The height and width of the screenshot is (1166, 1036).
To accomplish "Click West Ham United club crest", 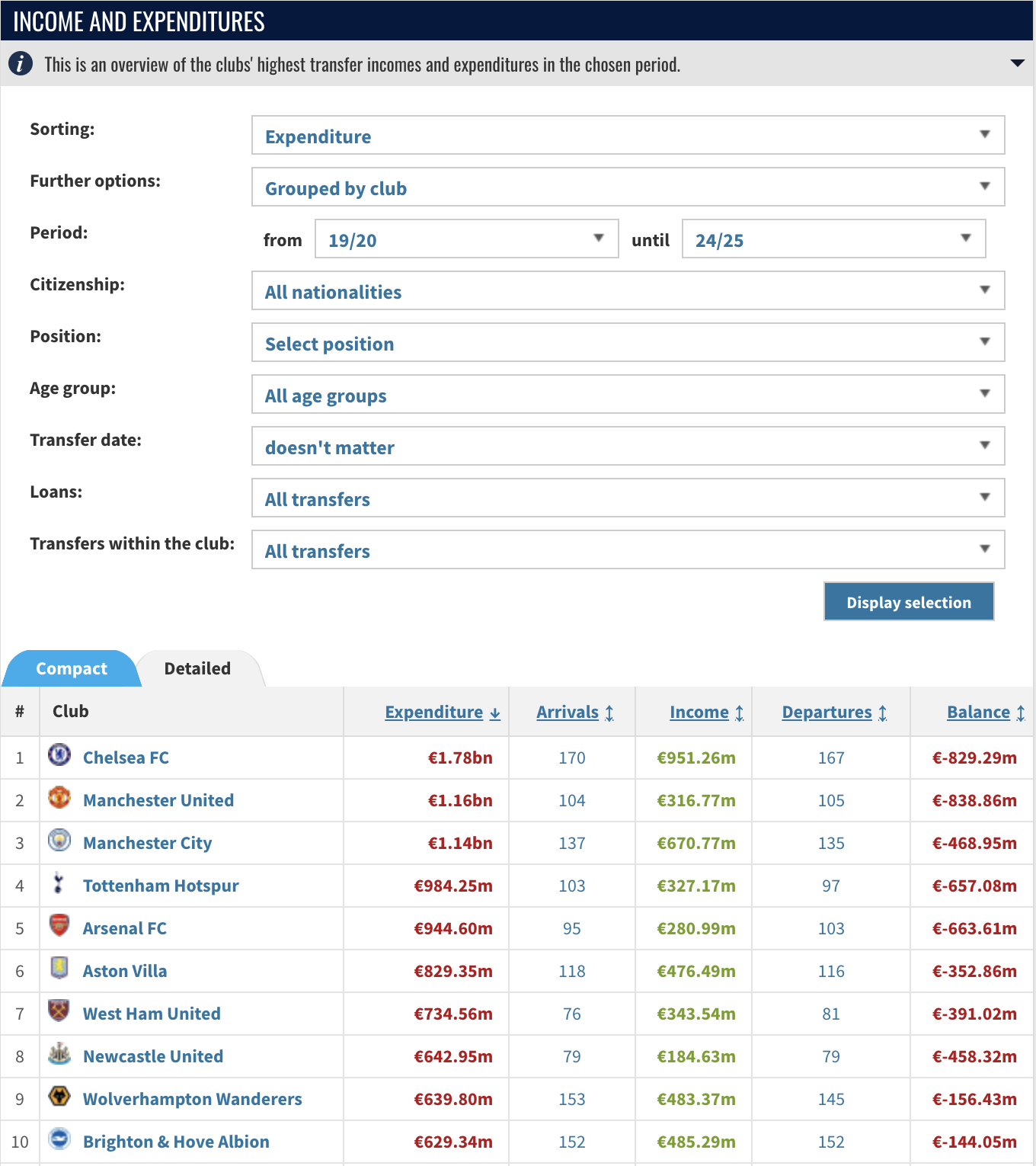I will coord(59,1011).
